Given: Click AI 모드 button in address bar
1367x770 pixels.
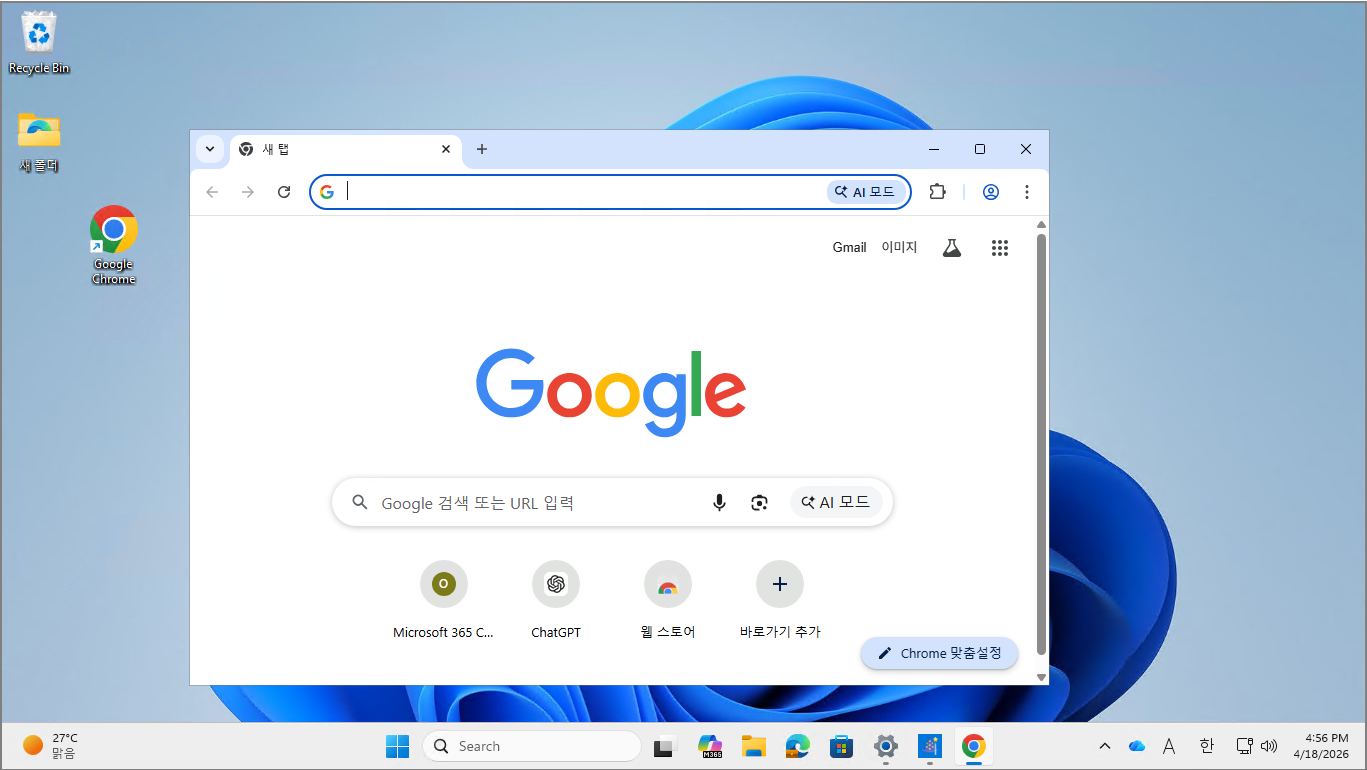Looking at the screenshot, I should 867,192.
